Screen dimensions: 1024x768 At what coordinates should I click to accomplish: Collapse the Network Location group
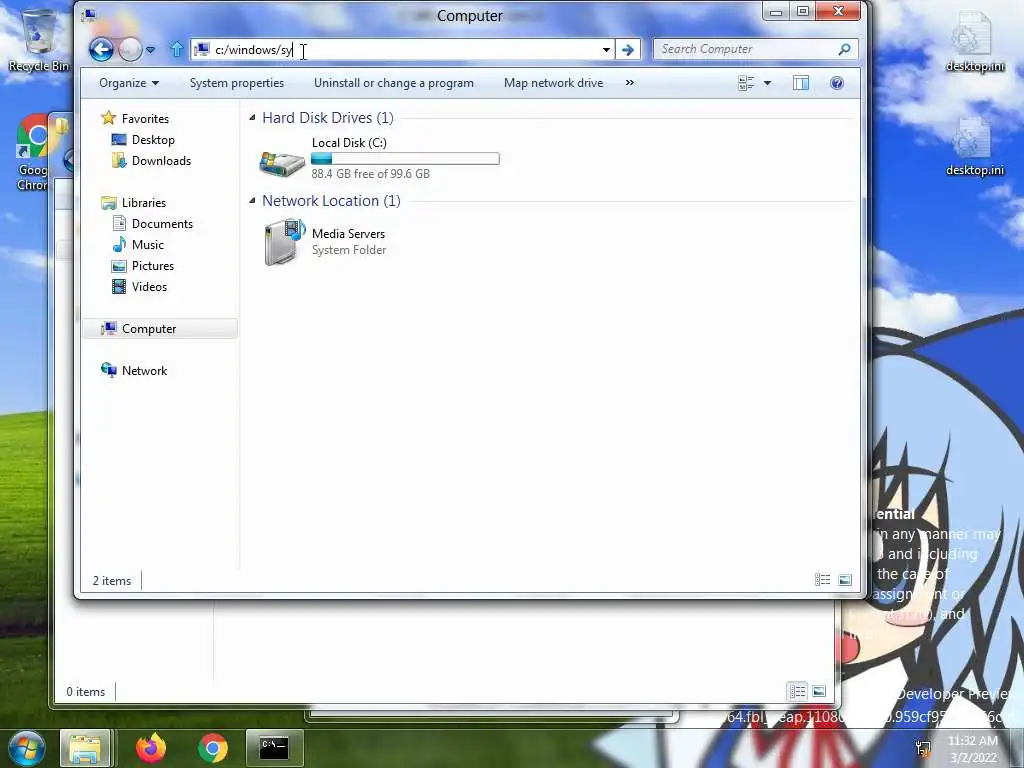coord(252,200)
